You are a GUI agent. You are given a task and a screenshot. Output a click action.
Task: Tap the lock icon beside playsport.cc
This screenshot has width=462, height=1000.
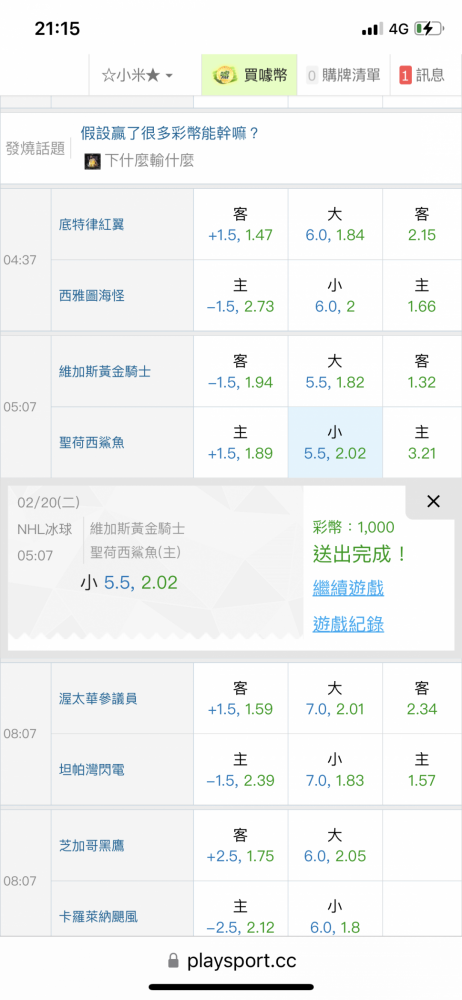tap(173, 960)
